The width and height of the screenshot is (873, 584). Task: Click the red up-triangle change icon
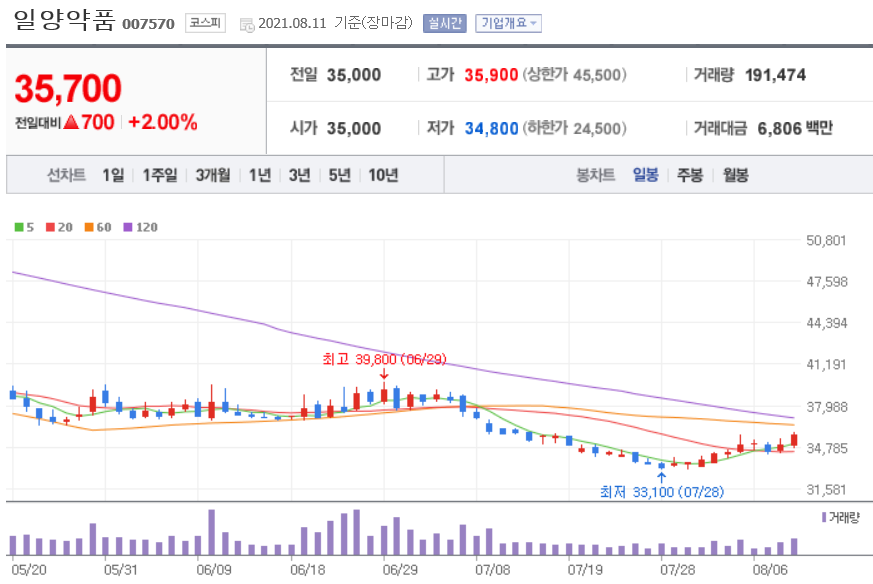point(71,122)
